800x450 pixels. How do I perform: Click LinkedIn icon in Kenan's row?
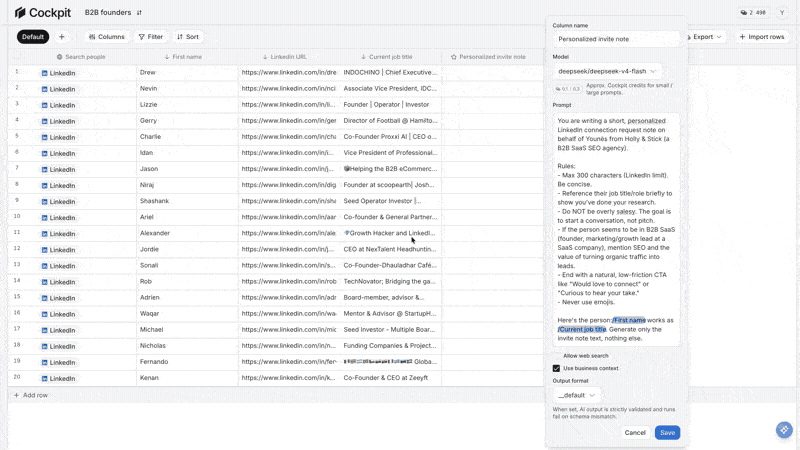[44, 379]
